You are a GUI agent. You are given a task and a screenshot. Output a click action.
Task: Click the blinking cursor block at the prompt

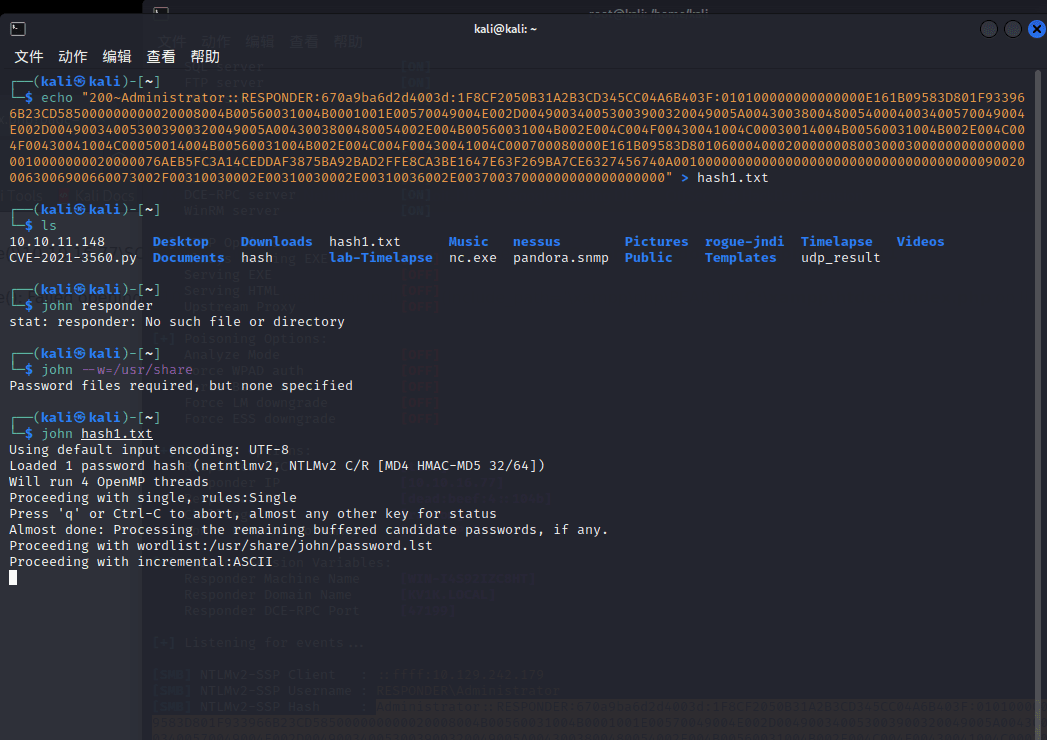click(13, 578)
